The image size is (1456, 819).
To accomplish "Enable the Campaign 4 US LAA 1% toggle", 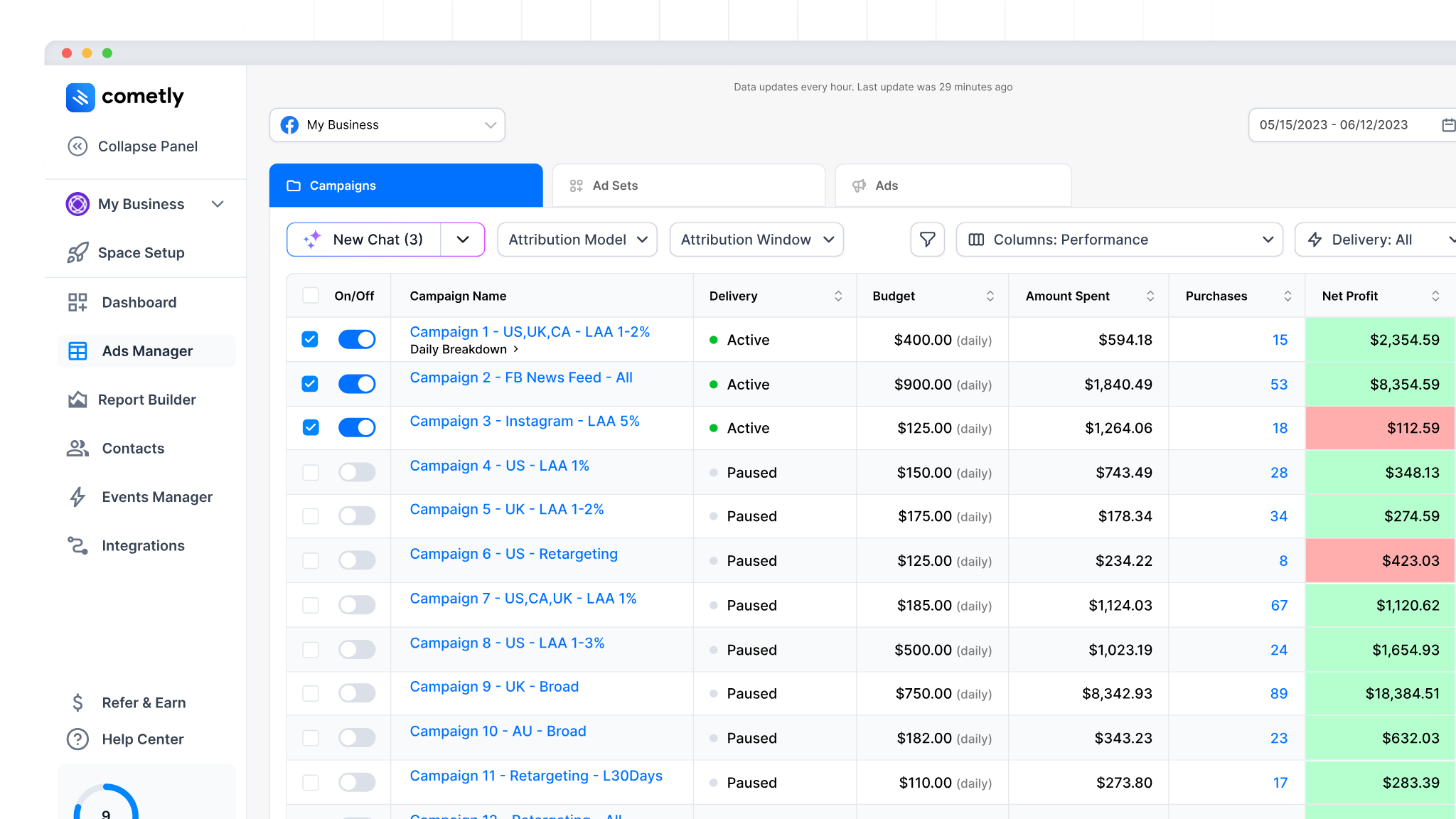I will point(357,472).
